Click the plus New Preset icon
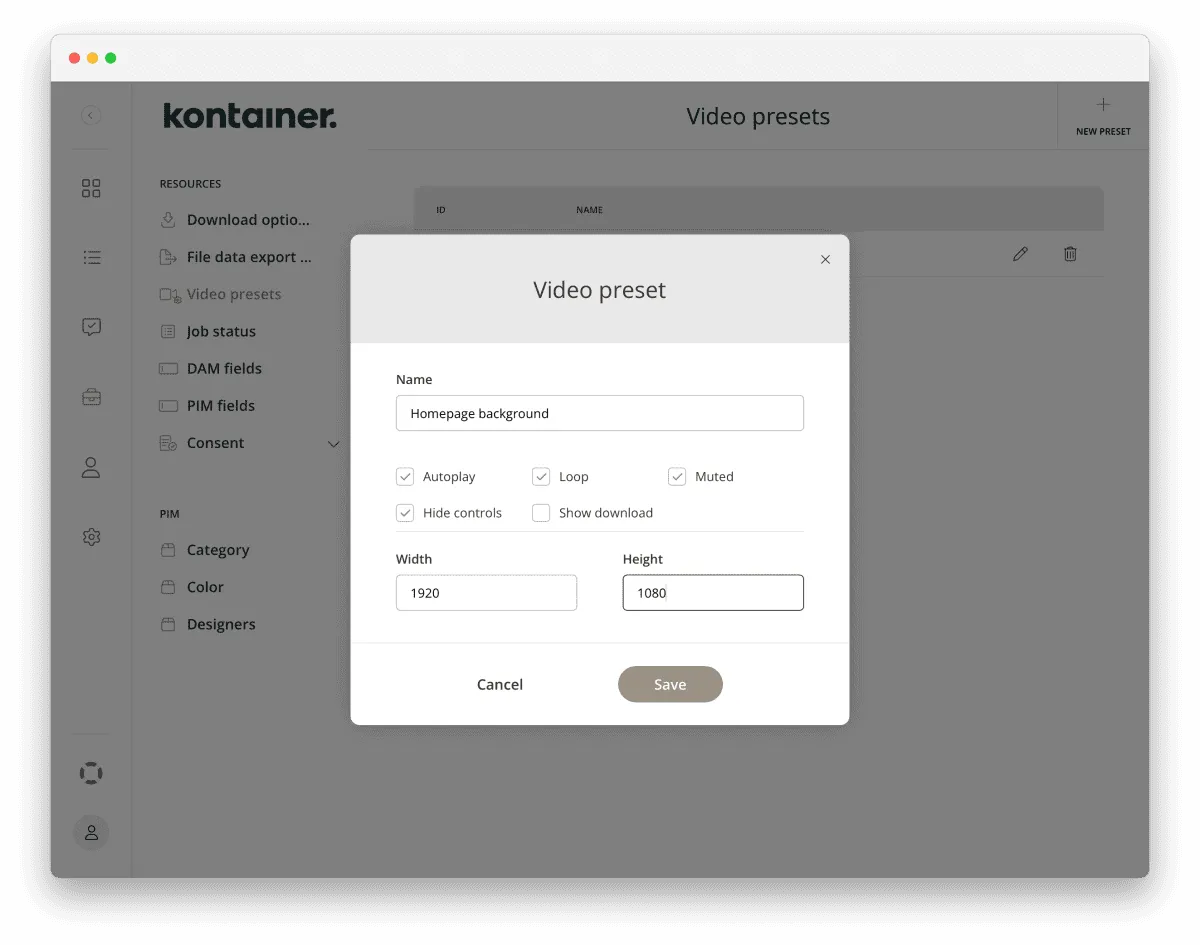 (x=1103, y=104)
